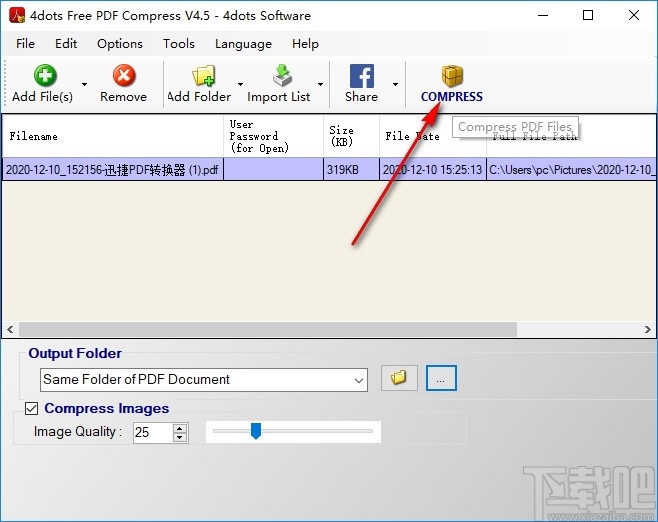Click the Image Quality value field
Image resolution: width=658 pixels, height=522 pixels.
(153, 432)
